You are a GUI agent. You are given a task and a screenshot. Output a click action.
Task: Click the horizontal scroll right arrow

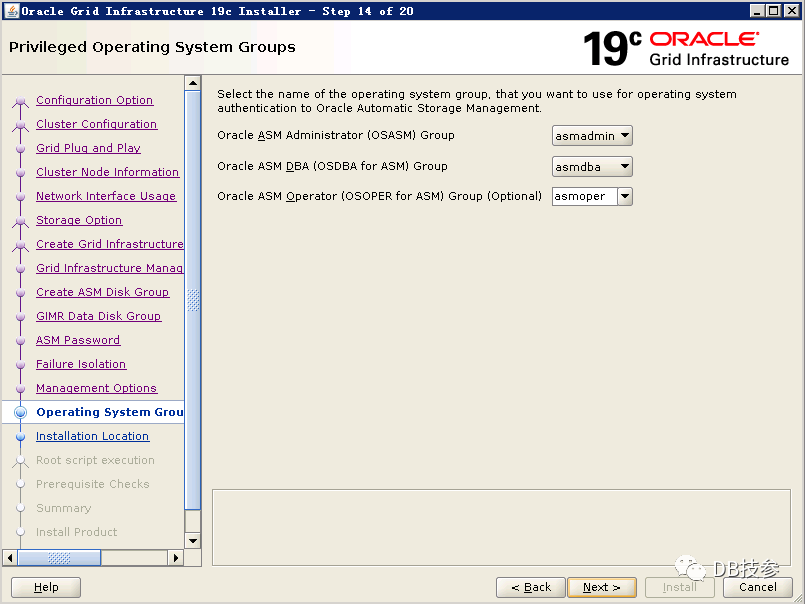tap(176, 558)
